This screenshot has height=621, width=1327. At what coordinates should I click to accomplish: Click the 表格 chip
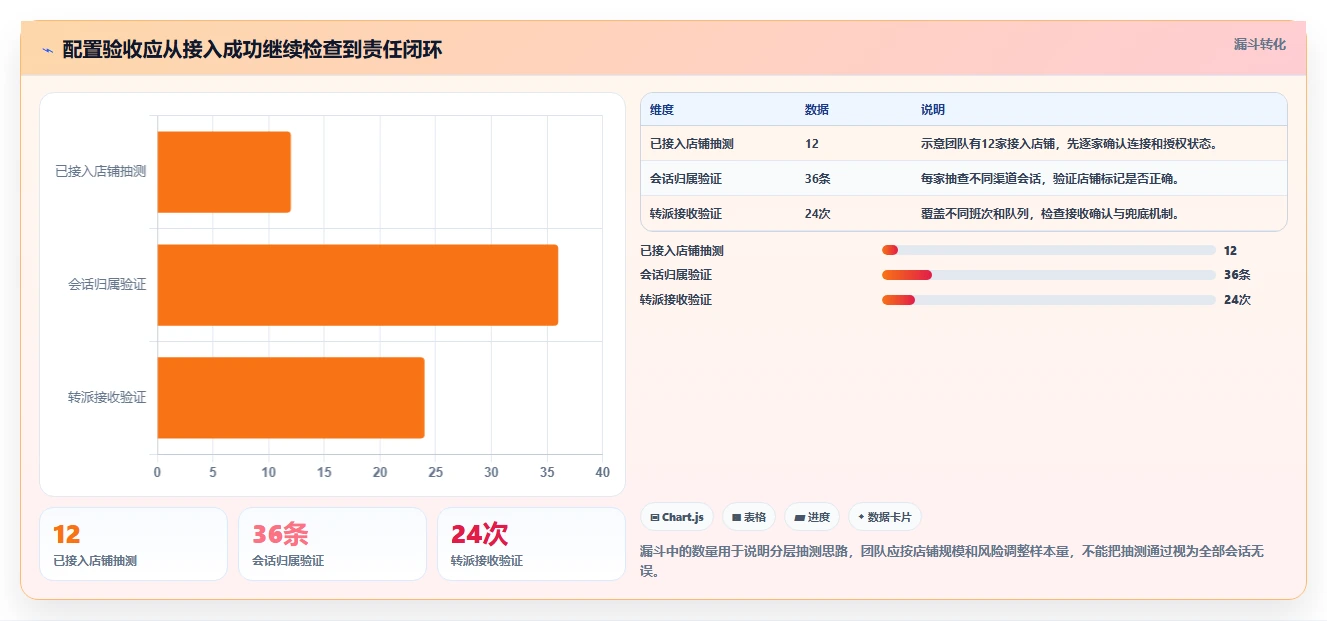(x=749, y=517)
